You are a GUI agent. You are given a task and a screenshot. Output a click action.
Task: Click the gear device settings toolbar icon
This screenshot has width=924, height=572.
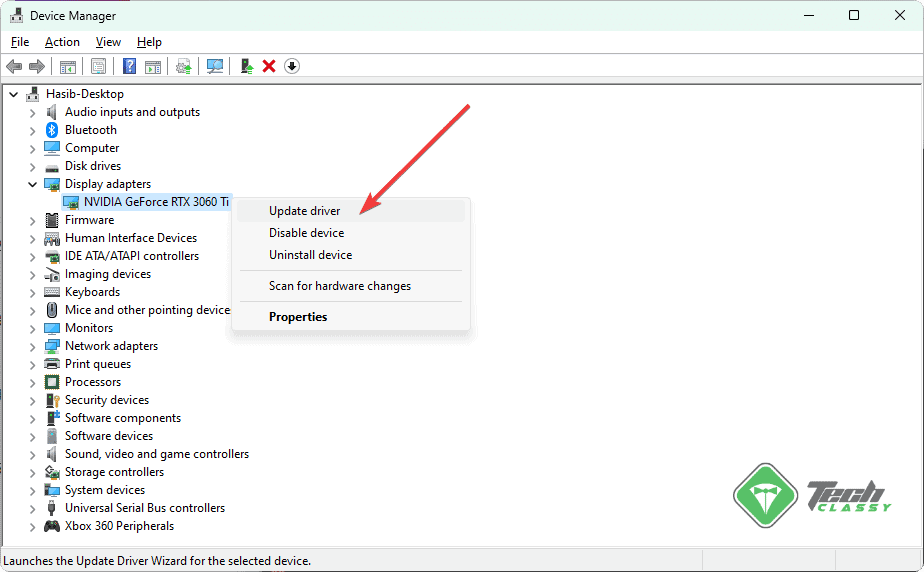(184, 66)
